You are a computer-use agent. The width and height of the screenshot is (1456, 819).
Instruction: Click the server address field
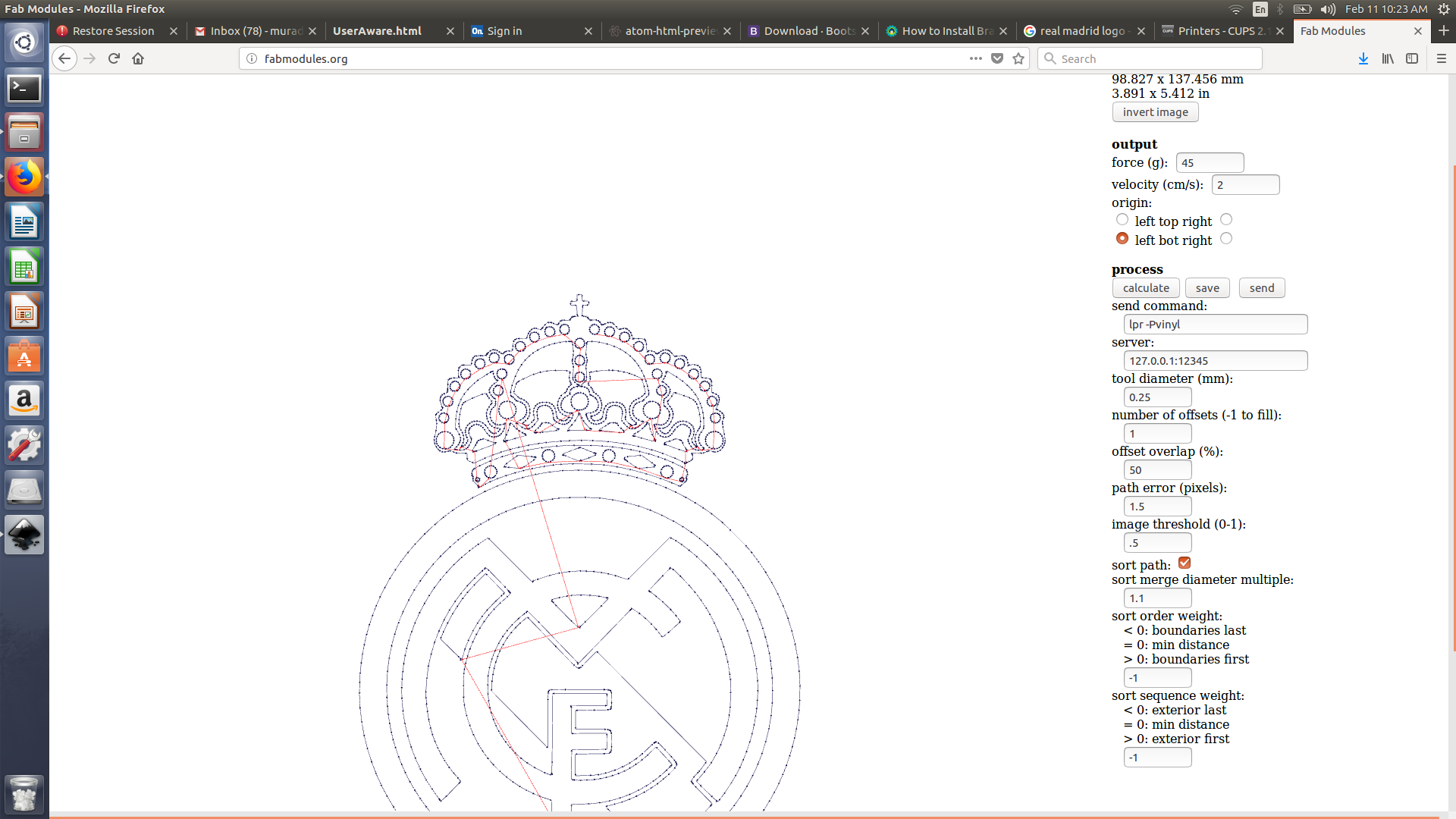point(1216,361)
